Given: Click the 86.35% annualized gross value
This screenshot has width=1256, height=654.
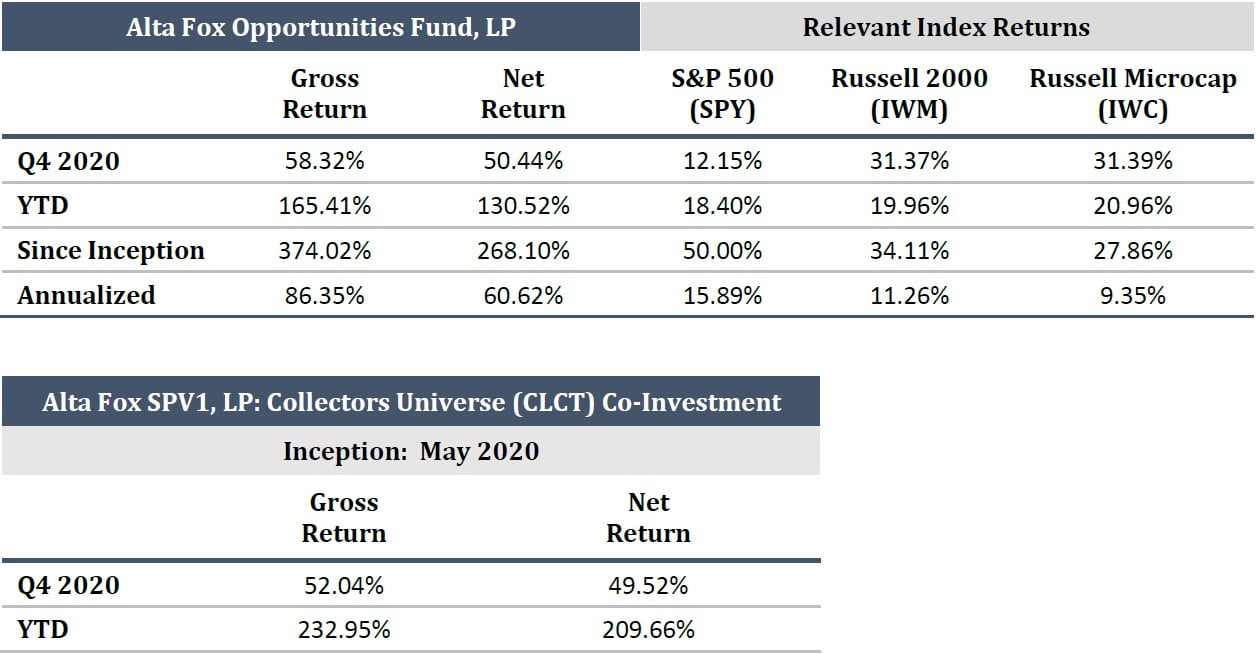Looking at the screenshot, I should coord(324,296).
